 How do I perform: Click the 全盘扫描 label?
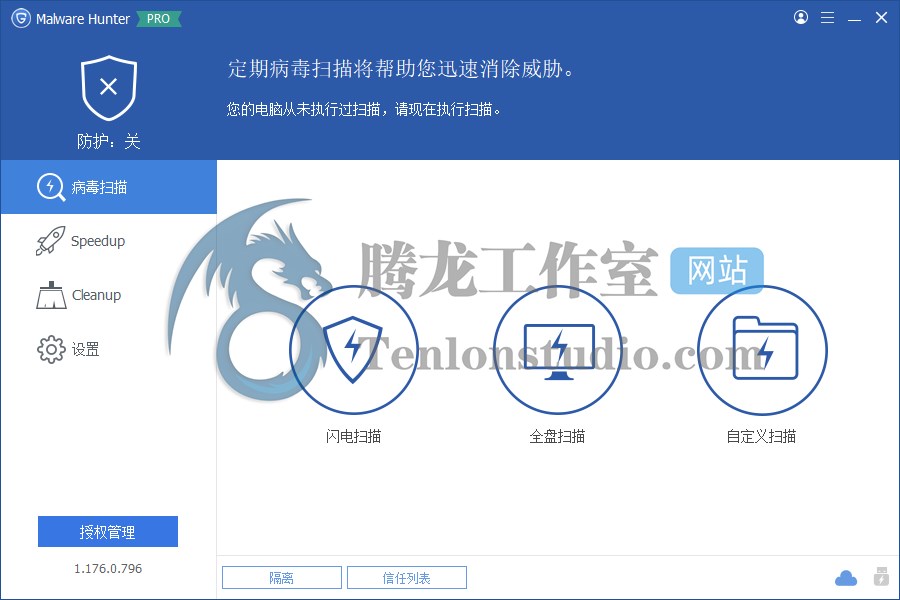(557, 436)
